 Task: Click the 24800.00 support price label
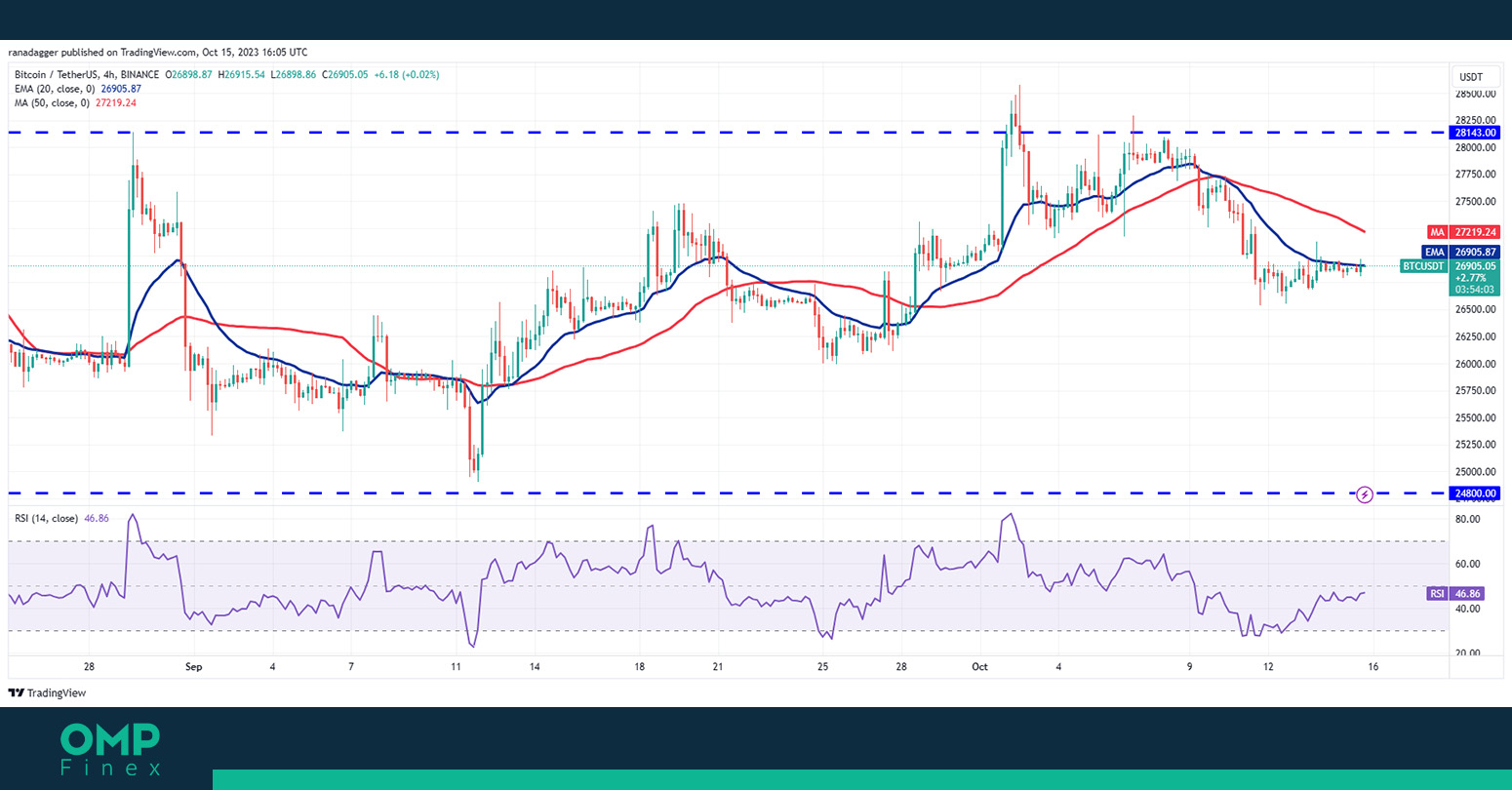click(x=1477, y=494)
